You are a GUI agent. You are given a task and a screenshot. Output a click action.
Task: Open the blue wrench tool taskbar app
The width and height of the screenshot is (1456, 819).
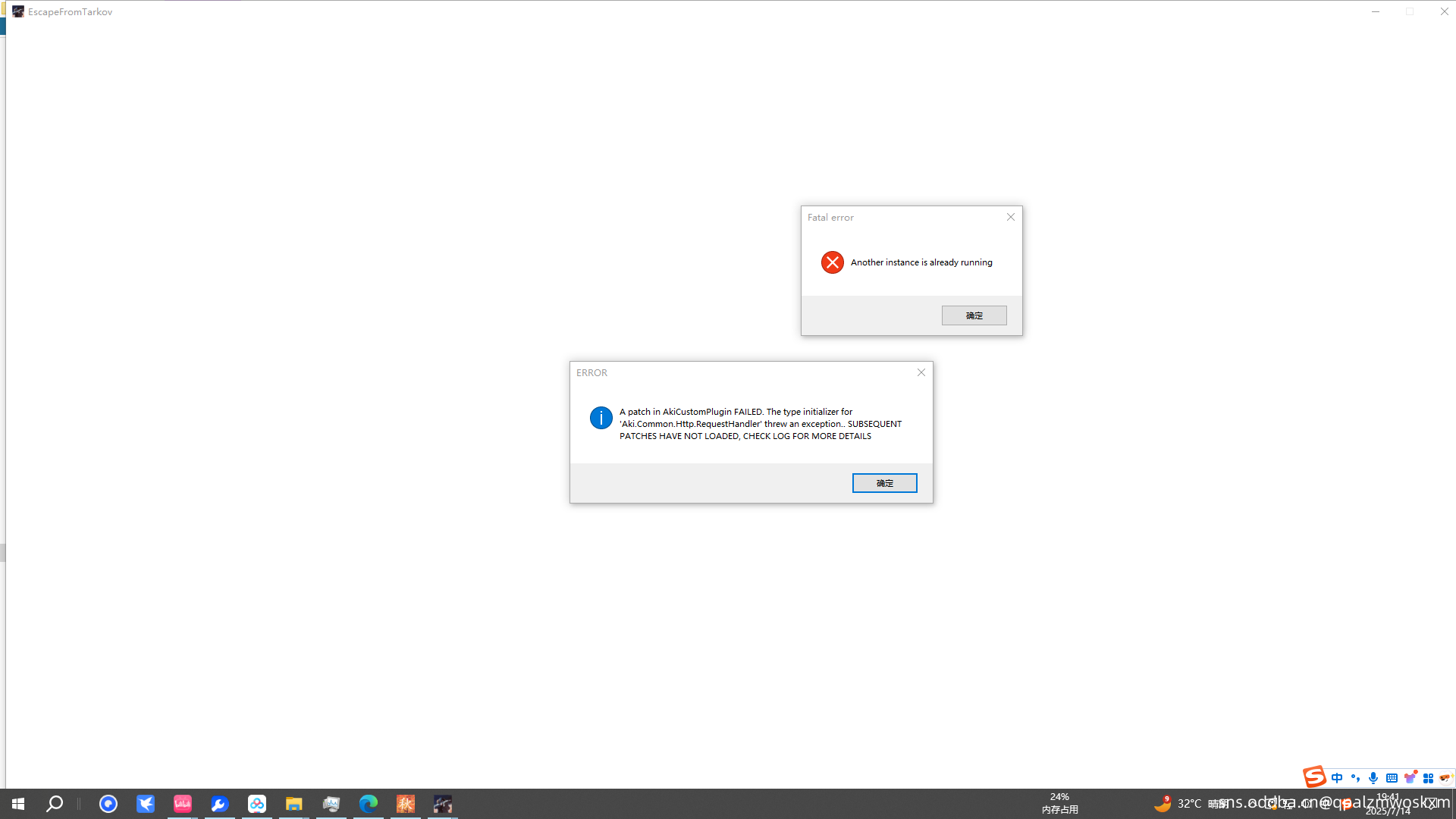coord(220,804)
